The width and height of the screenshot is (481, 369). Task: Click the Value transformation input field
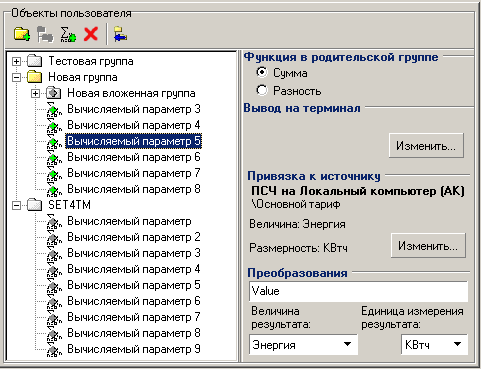tap(358, 291)
